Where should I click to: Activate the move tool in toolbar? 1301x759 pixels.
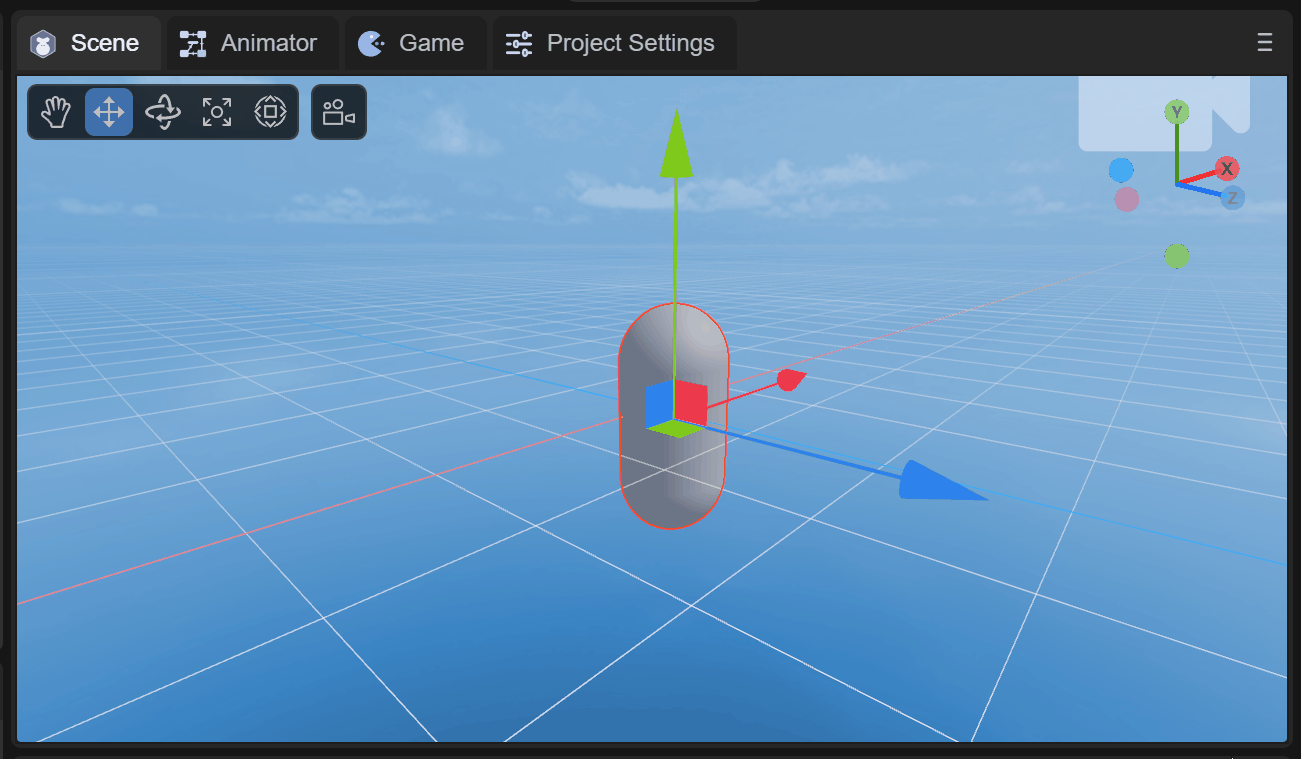[109, 112]
